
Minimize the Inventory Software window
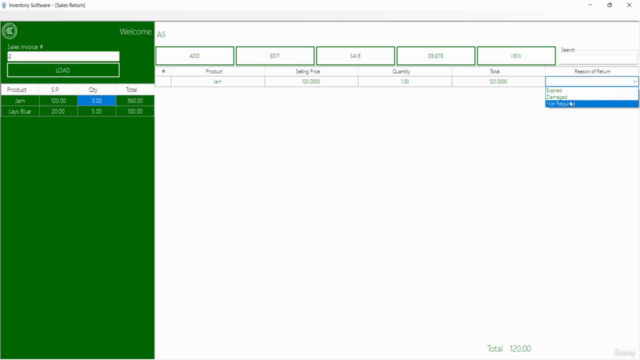[590, 5]
